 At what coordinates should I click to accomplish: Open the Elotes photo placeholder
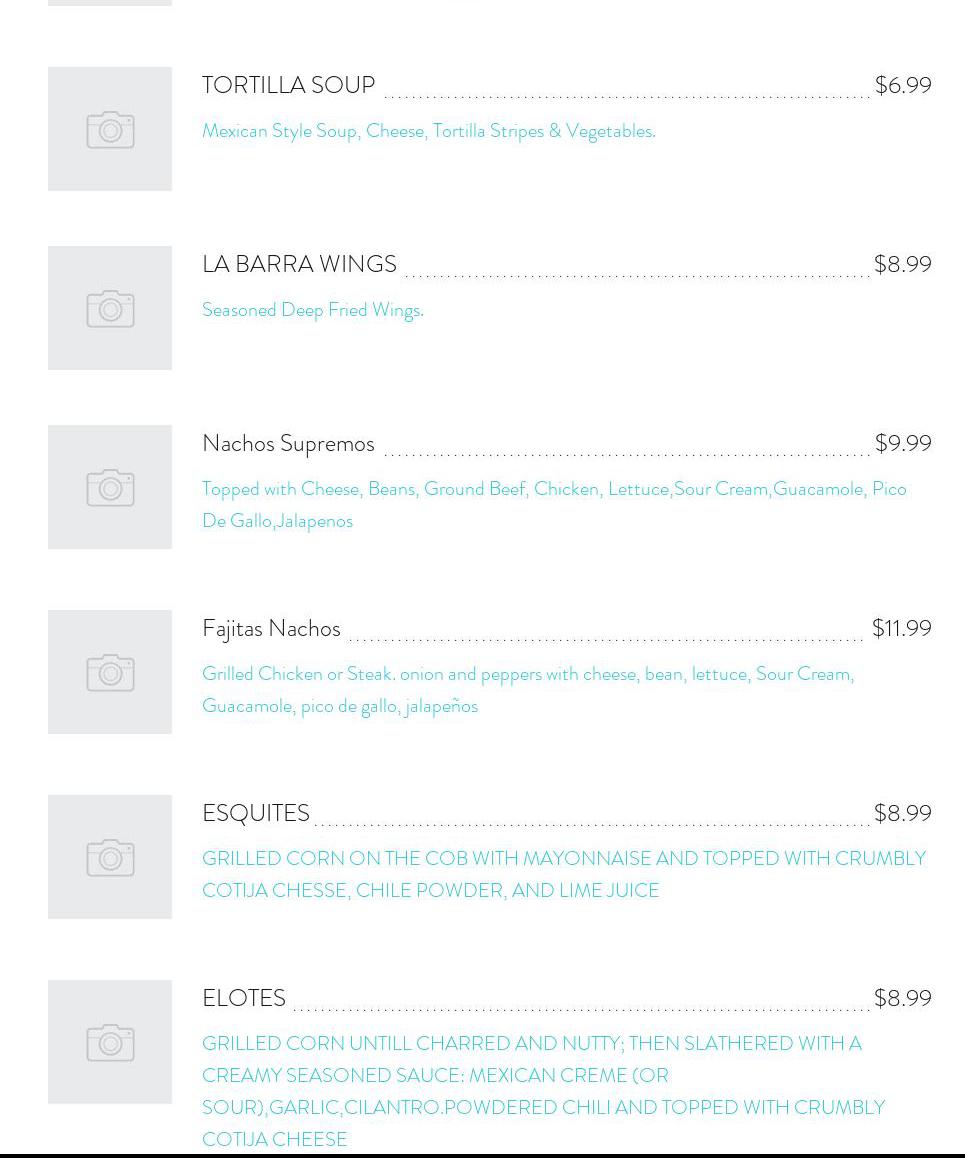tap(110, 1042)
